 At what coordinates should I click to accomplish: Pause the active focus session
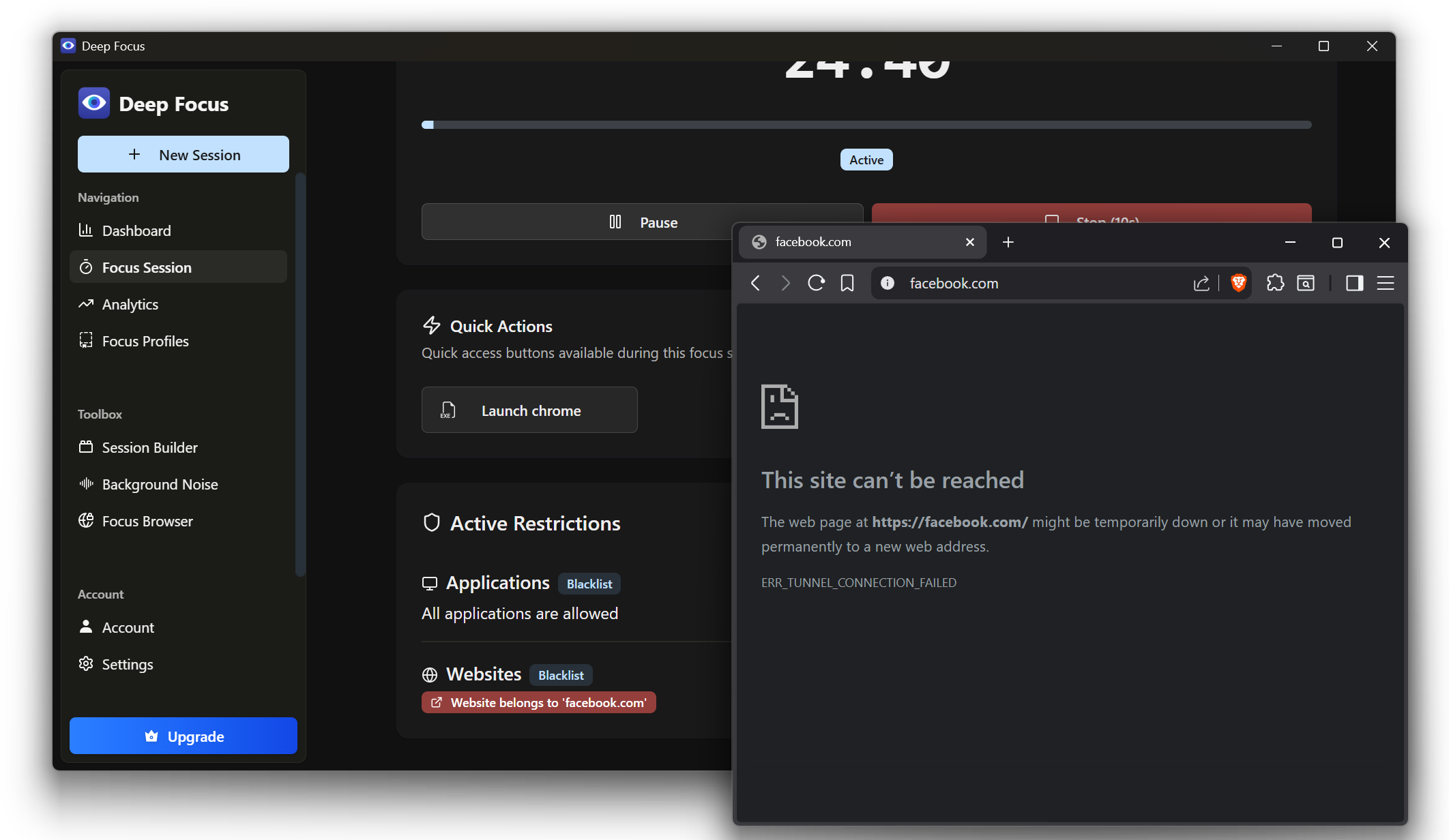pyautogui.click(x=576, y=222)
